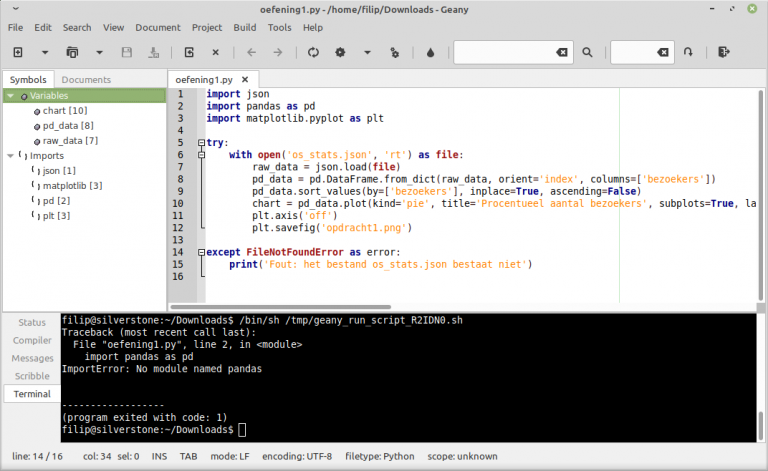Click the magnifier Find icon
Viewport: 768px width, 471px height.
point(587,52)
